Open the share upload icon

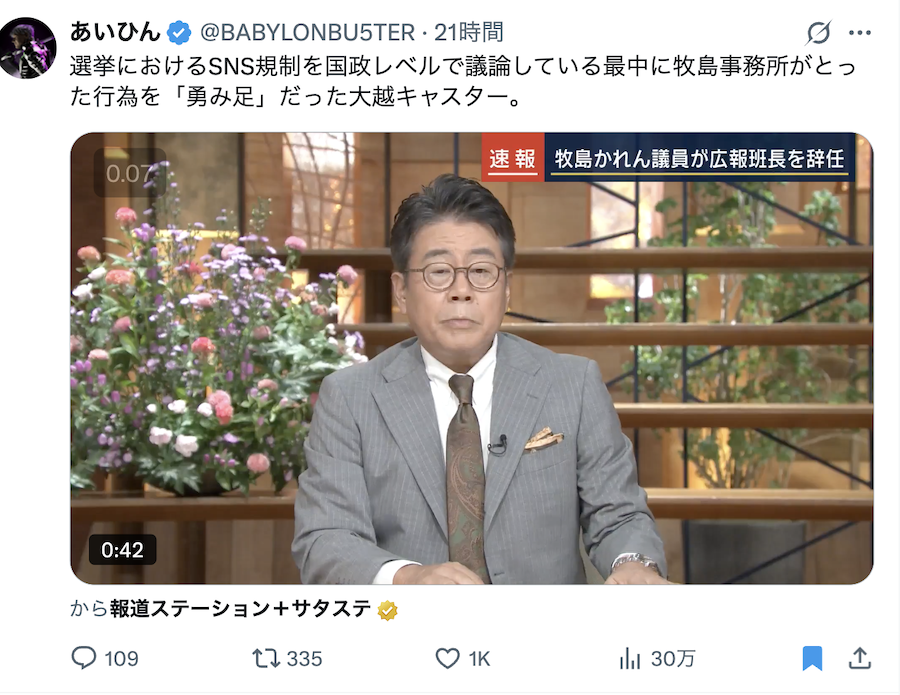tap(859, 658)
